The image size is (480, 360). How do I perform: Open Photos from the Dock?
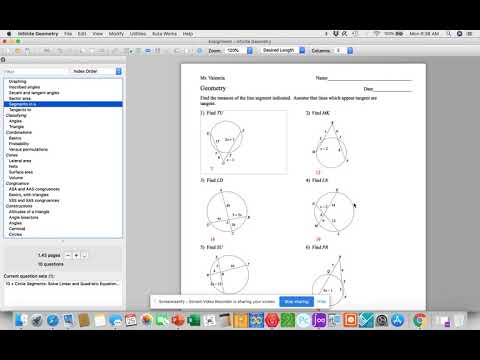tap(147, 320)
